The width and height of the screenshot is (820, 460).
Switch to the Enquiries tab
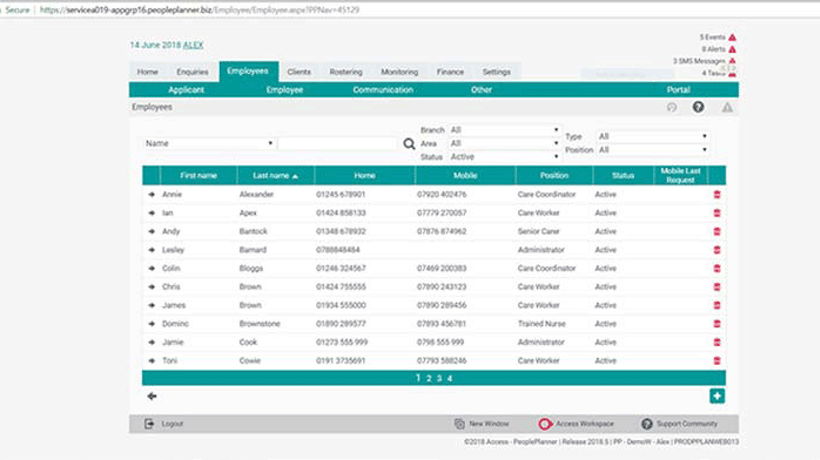click(x=192, y=72)
